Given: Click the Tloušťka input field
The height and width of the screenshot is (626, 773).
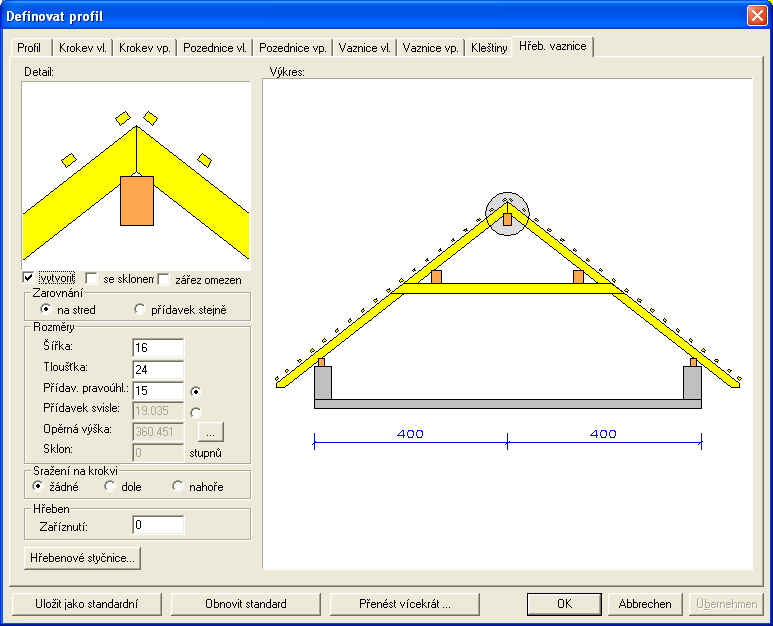Looking at the screenshot, I should (x=158, y=370).
